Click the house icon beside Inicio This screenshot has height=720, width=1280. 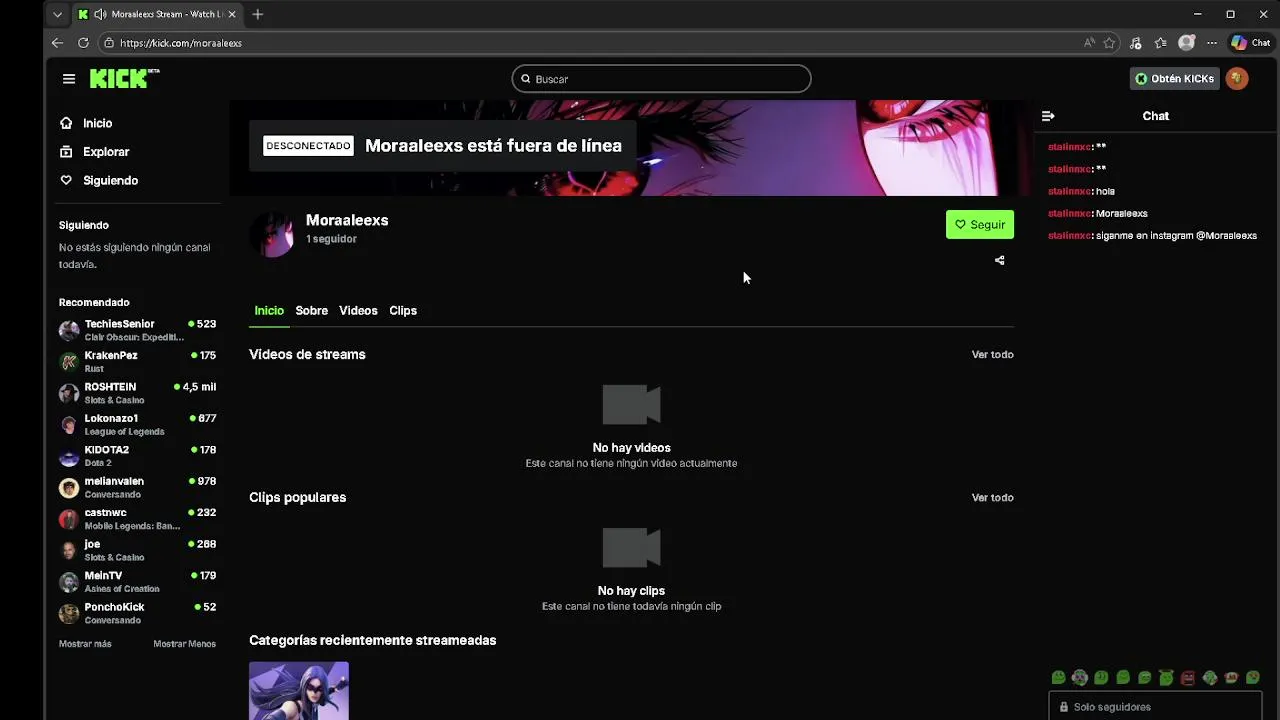click(x=66, y=123)
